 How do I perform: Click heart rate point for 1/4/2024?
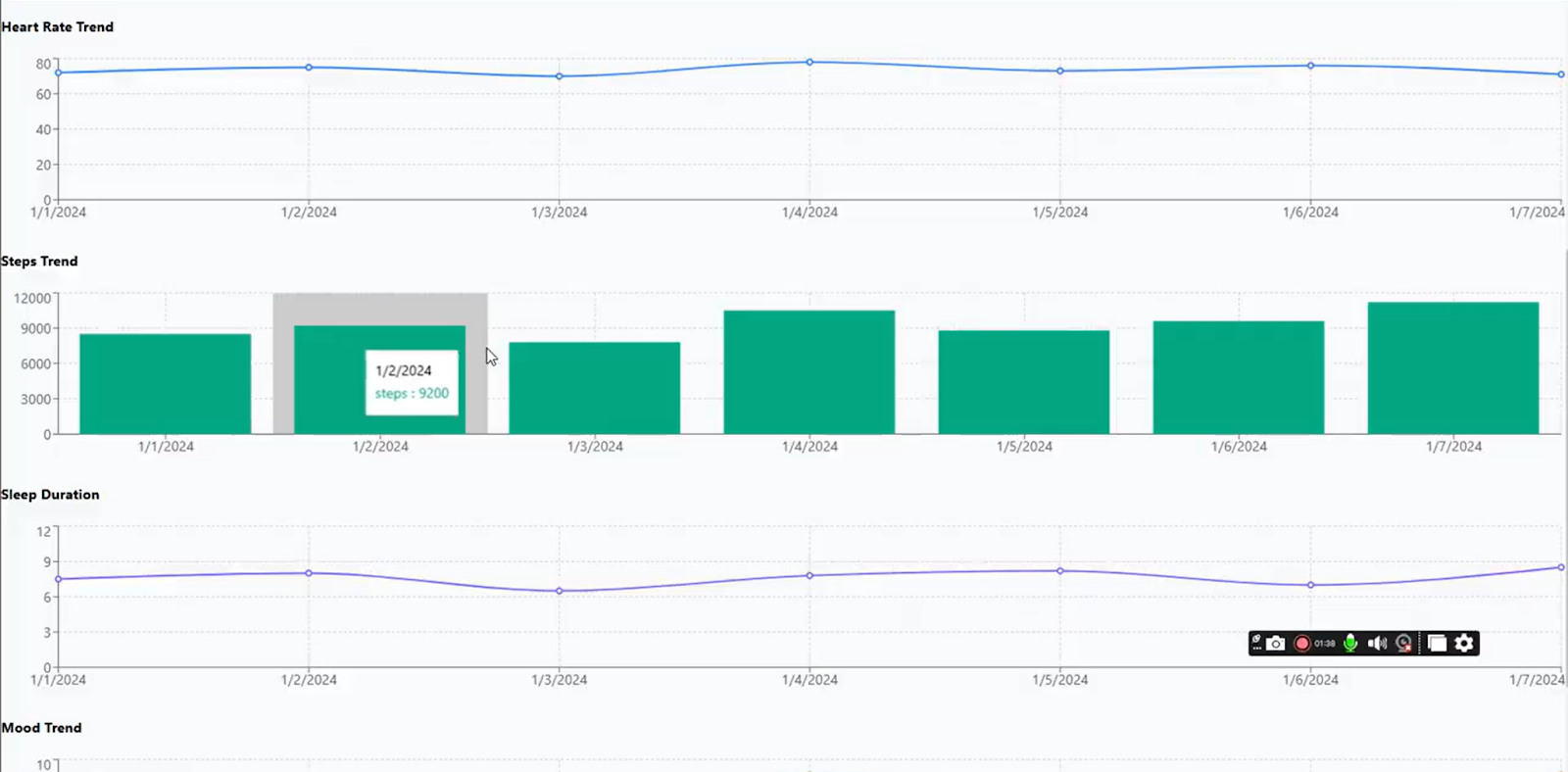pos(809,62)
